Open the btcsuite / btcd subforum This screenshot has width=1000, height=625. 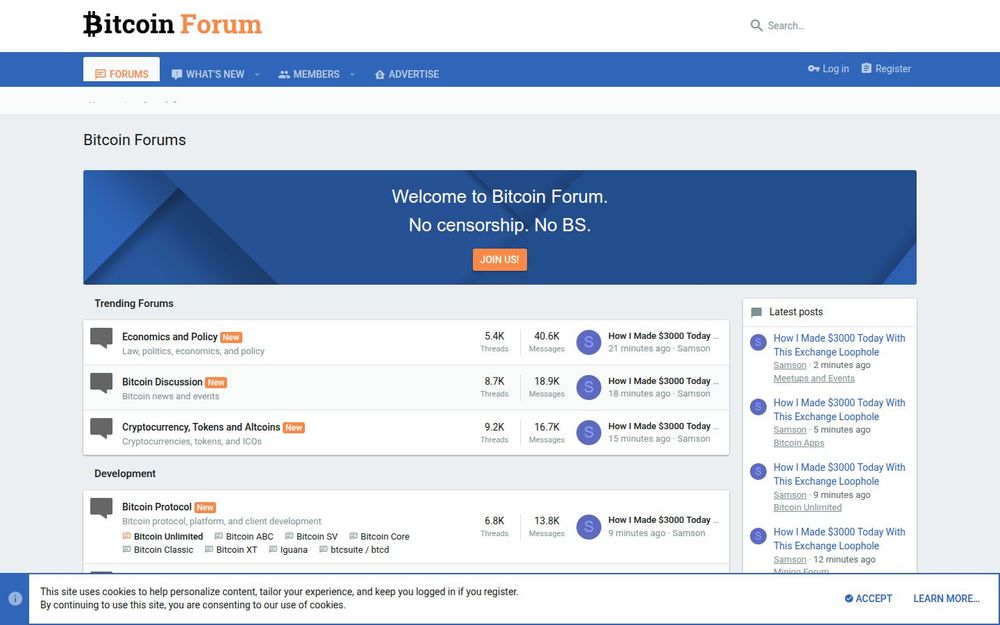[360, 550]
